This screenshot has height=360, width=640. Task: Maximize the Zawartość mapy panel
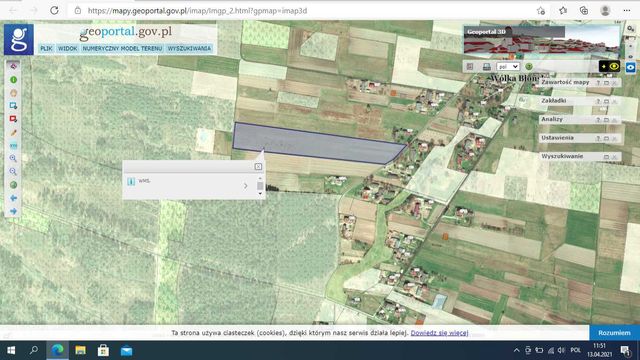[x=606, y=82]
